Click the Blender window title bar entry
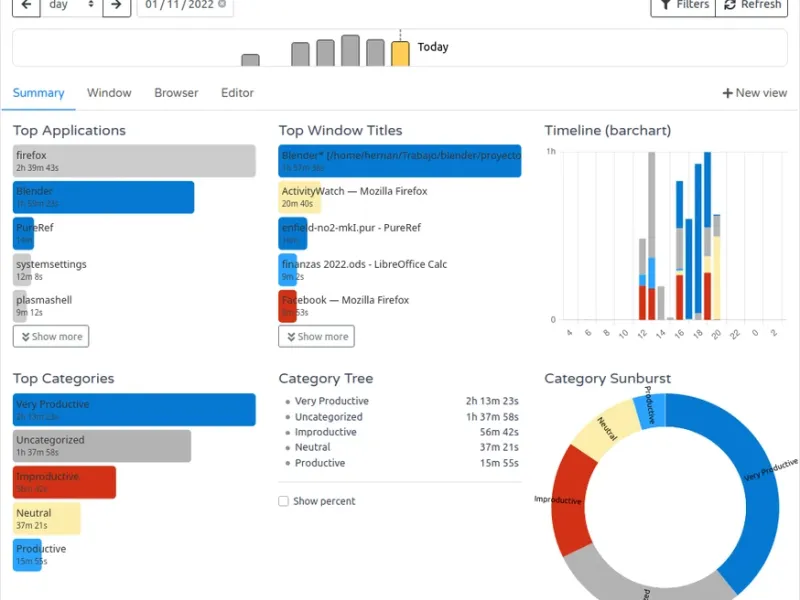Viewport: 800px width, 600px height. pos(400,161)
